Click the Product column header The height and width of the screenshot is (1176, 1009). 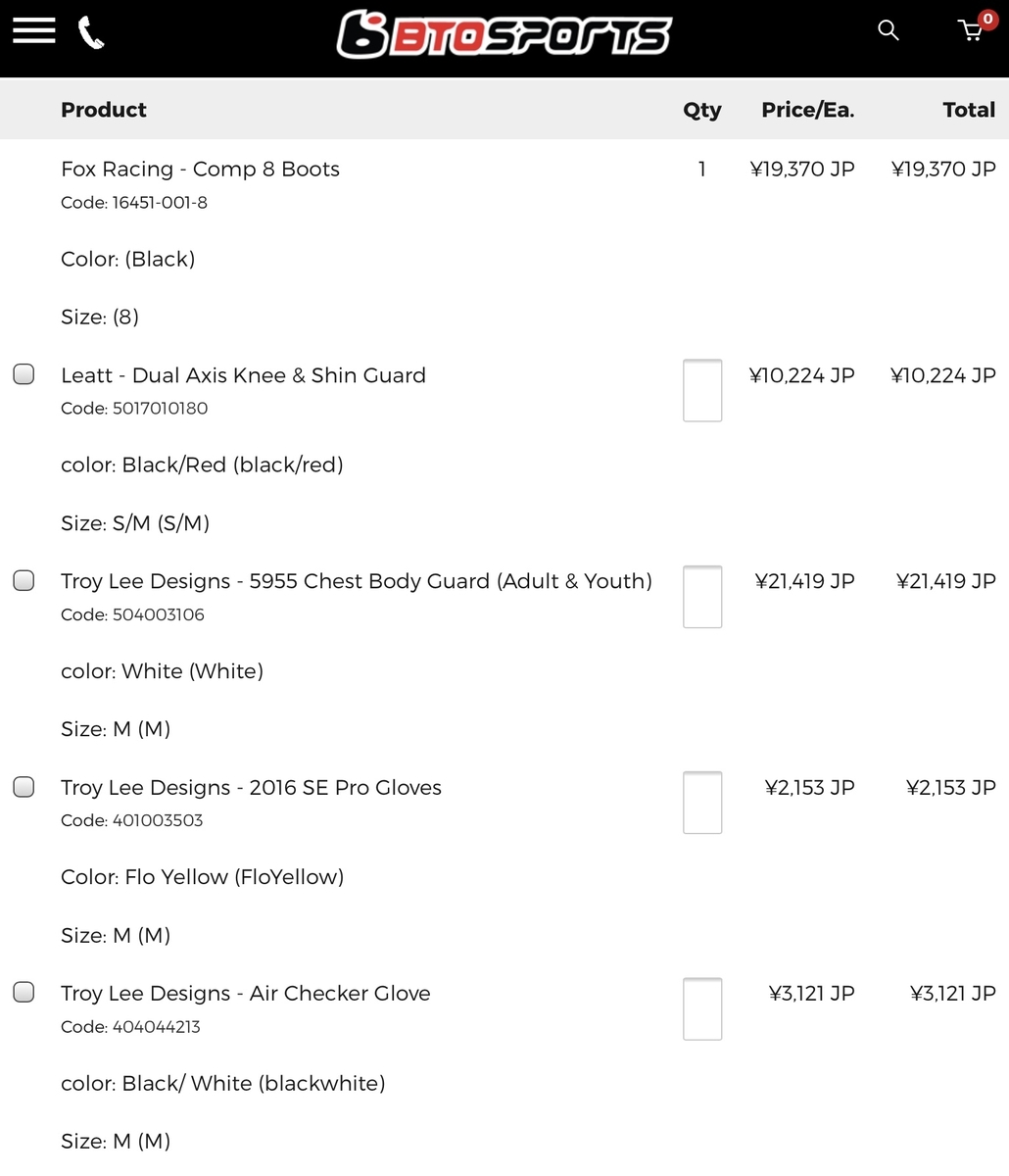click(104, 110)
